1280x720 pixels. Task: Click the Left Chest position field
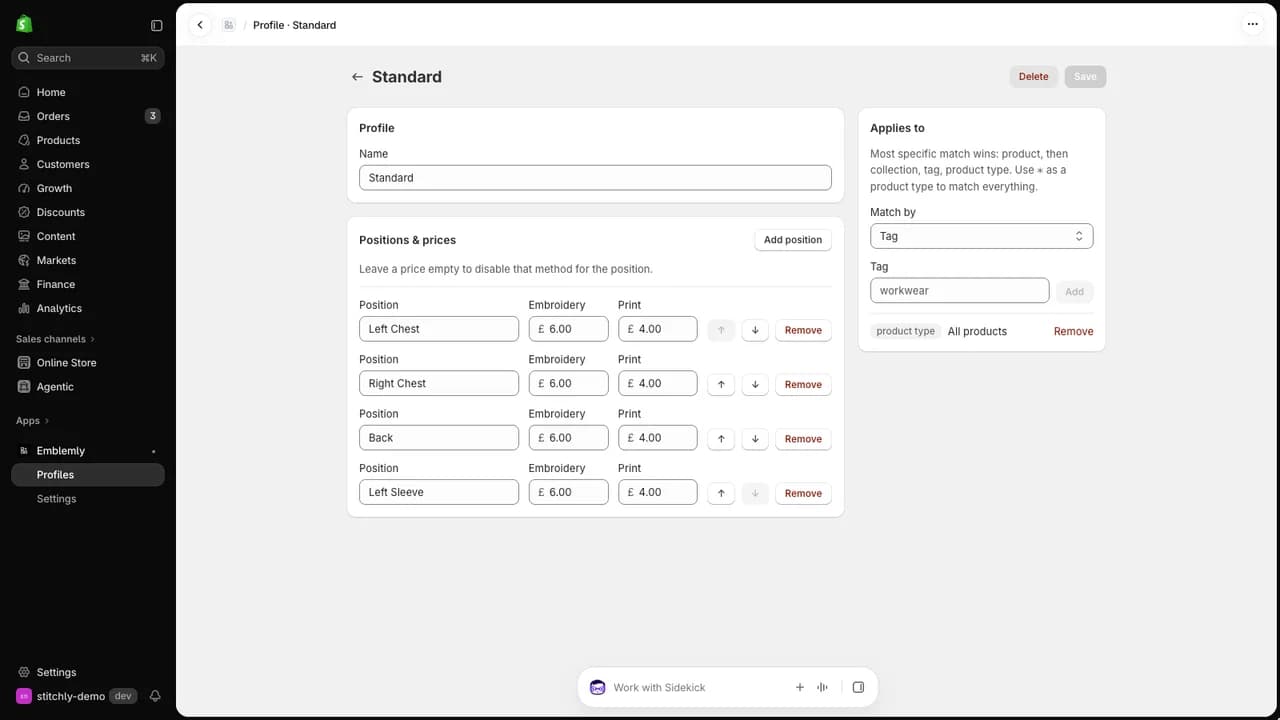pyautogui.click(x=439, y=329)
